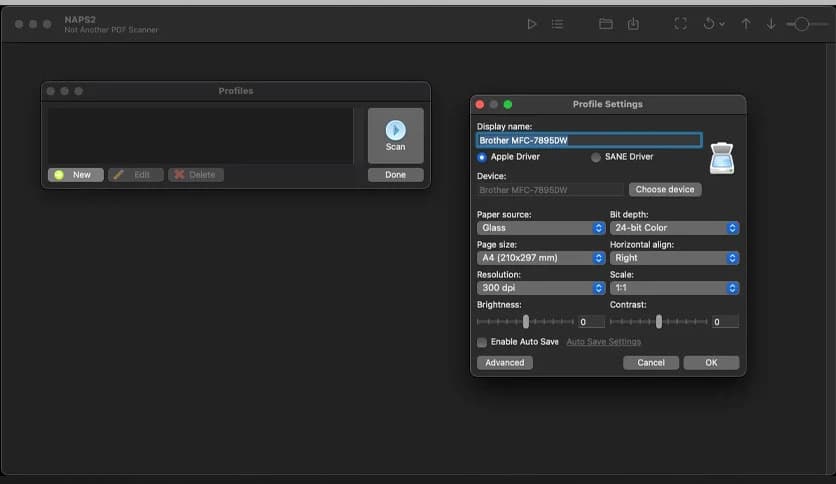Open the Bit depth dropdown
The height and width of the screenshot is (484, 836).
[x=674, y=228]
